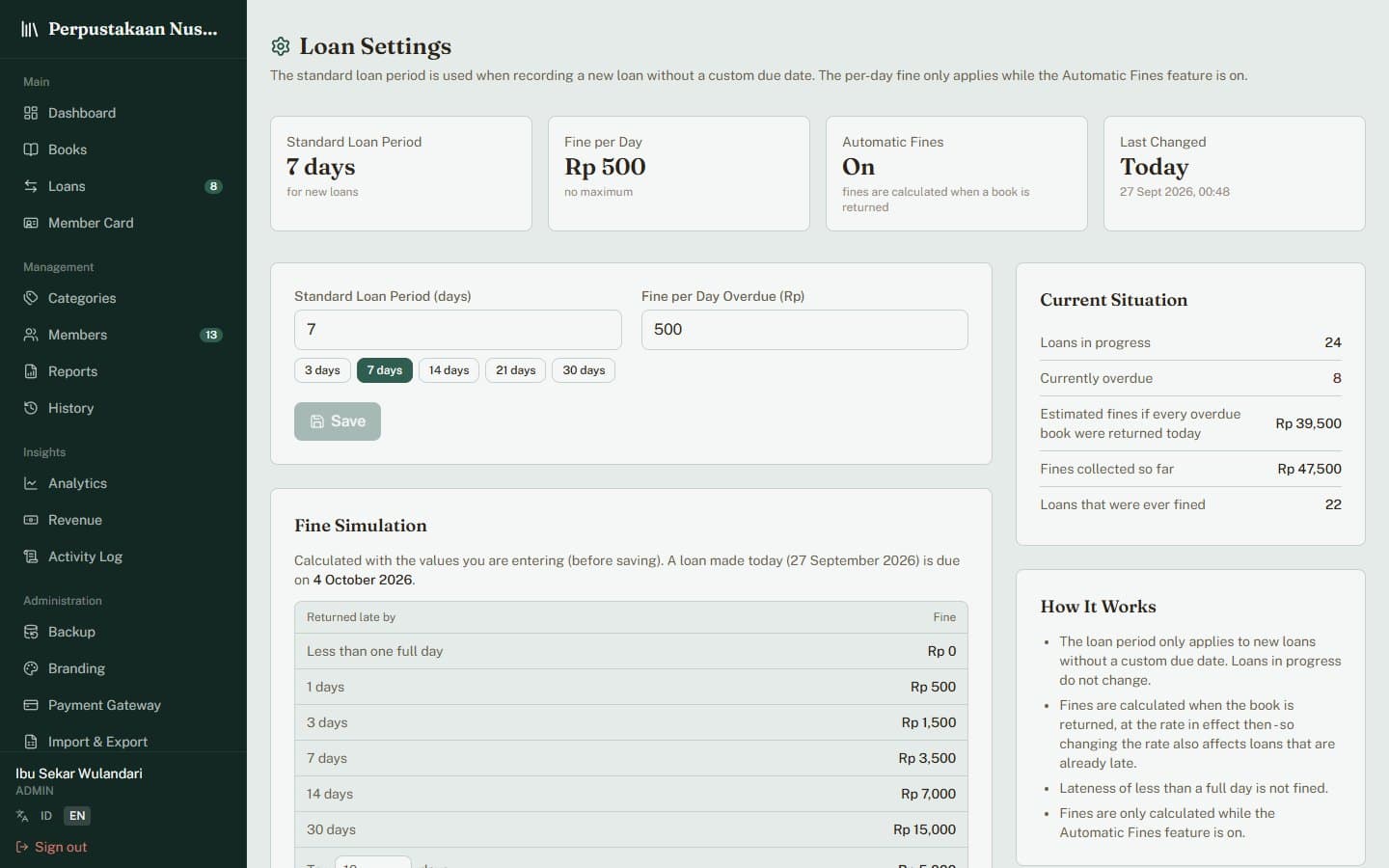Click the Revenue banknote icon
Viewport: 1389px width, 868px height.
tap(31, 520)
